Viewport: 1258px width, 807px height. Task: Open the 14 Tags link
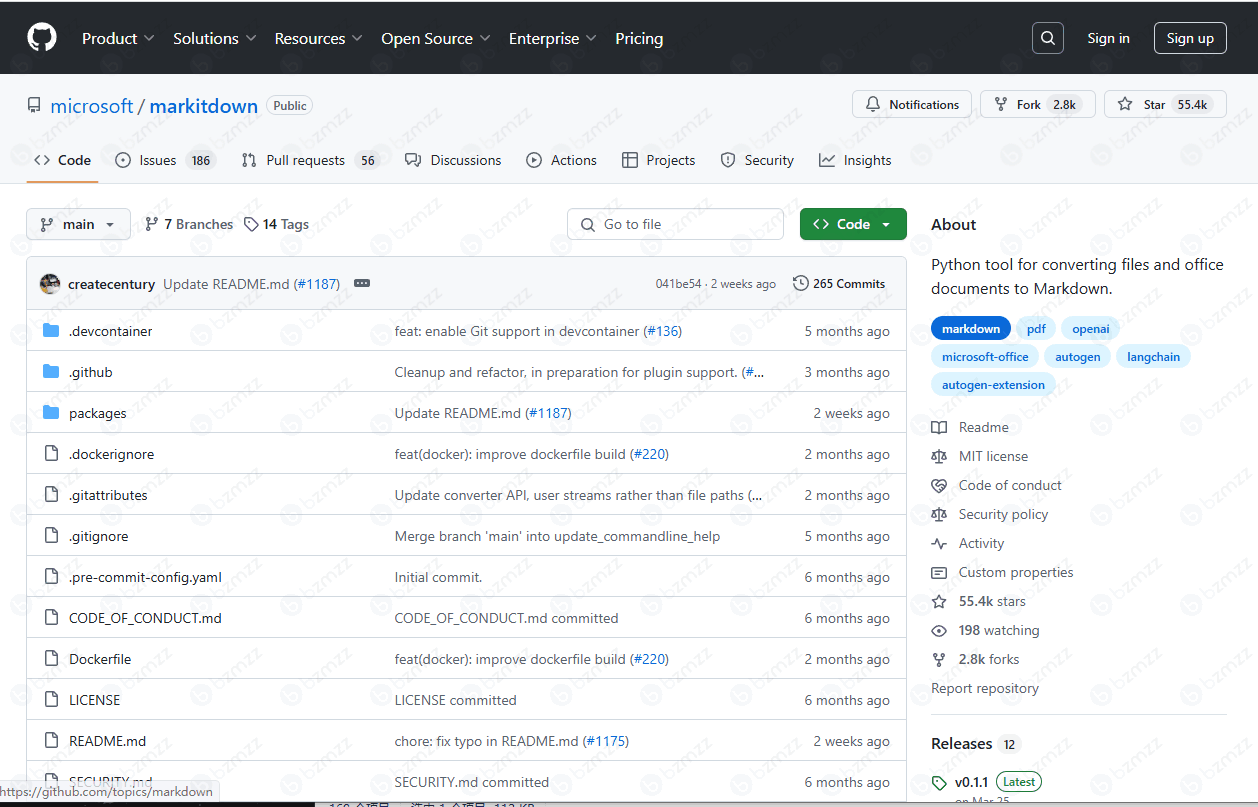277,224
